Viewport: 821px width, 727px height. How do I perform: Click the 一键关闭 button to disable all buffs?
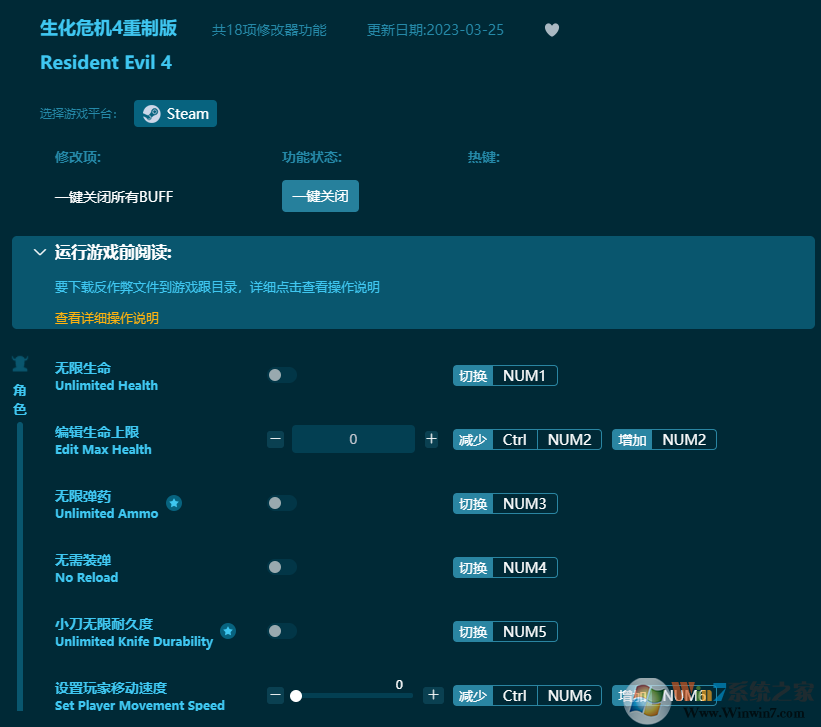(320, 196)
